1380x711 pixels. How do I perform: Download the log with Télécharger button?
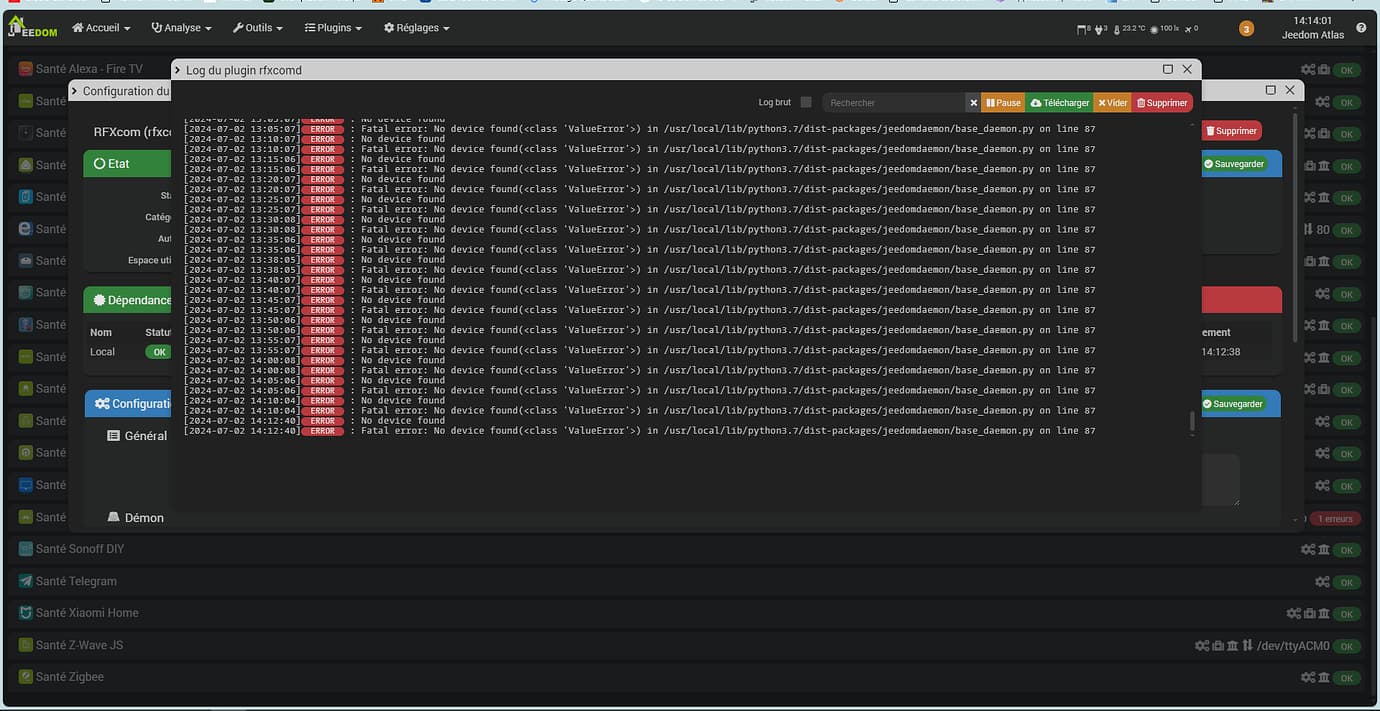click(1059, 103)
